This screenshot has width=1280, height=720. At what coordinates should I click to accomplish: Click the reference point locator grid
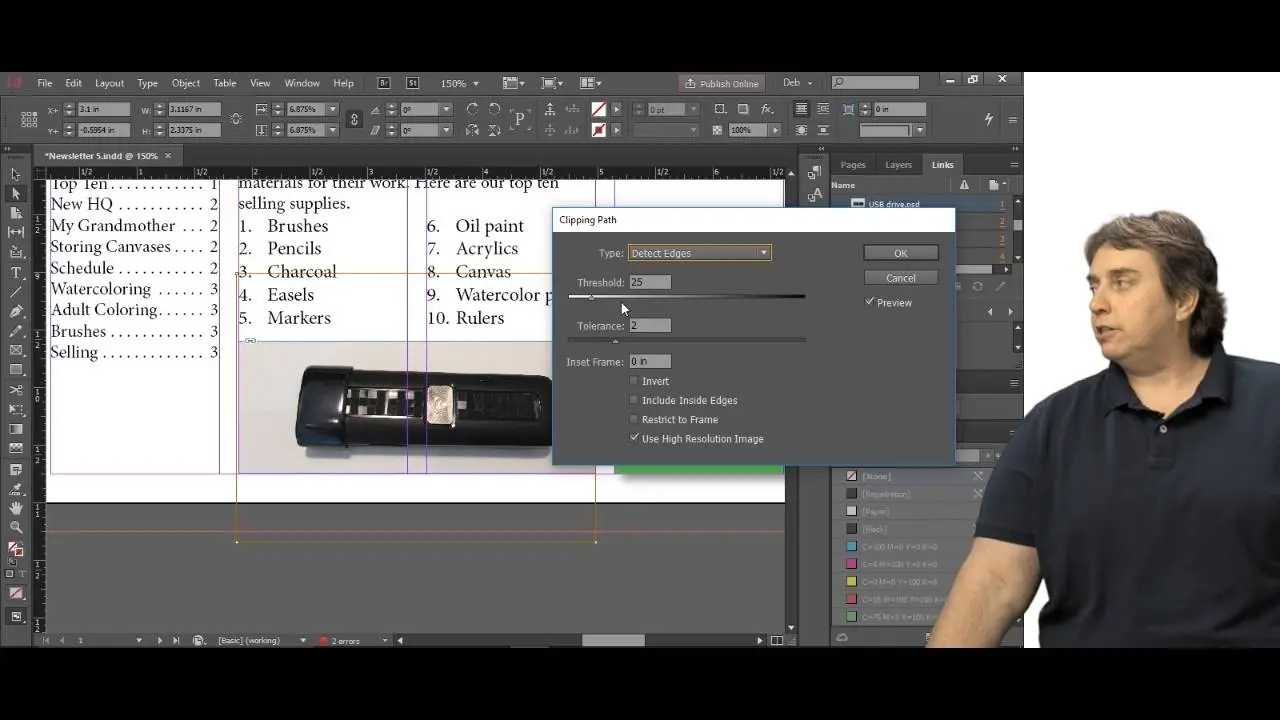30,119
